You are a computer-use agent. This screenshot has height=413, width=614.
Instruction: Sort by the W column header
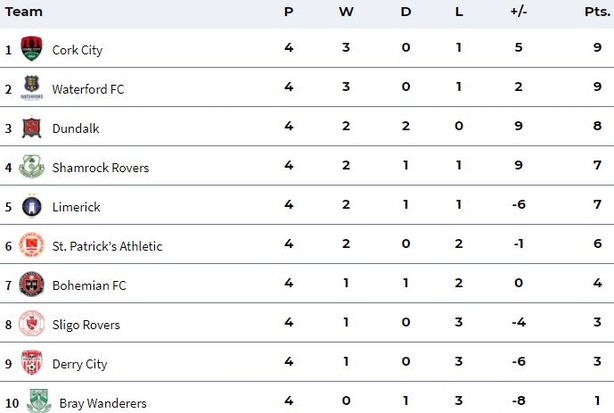tap(346, 12)
